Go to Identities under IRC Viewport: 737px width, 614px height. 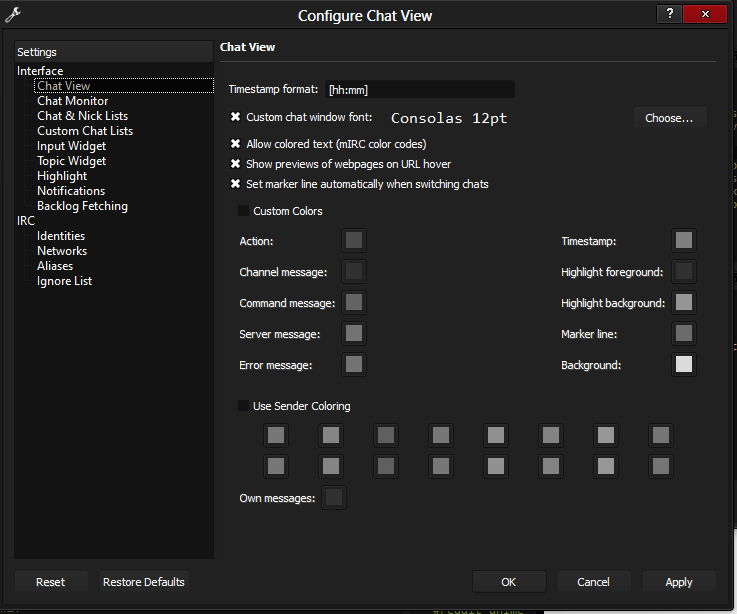click(61, 236)
